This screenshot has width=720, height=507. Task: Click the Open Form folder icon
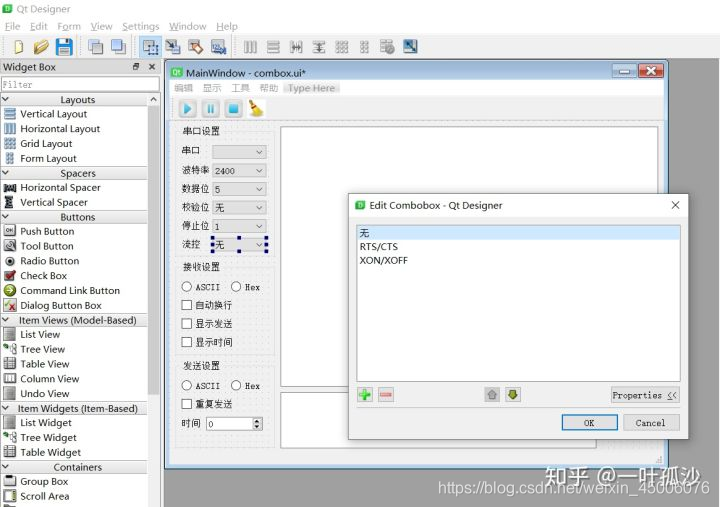coord(41,47)
